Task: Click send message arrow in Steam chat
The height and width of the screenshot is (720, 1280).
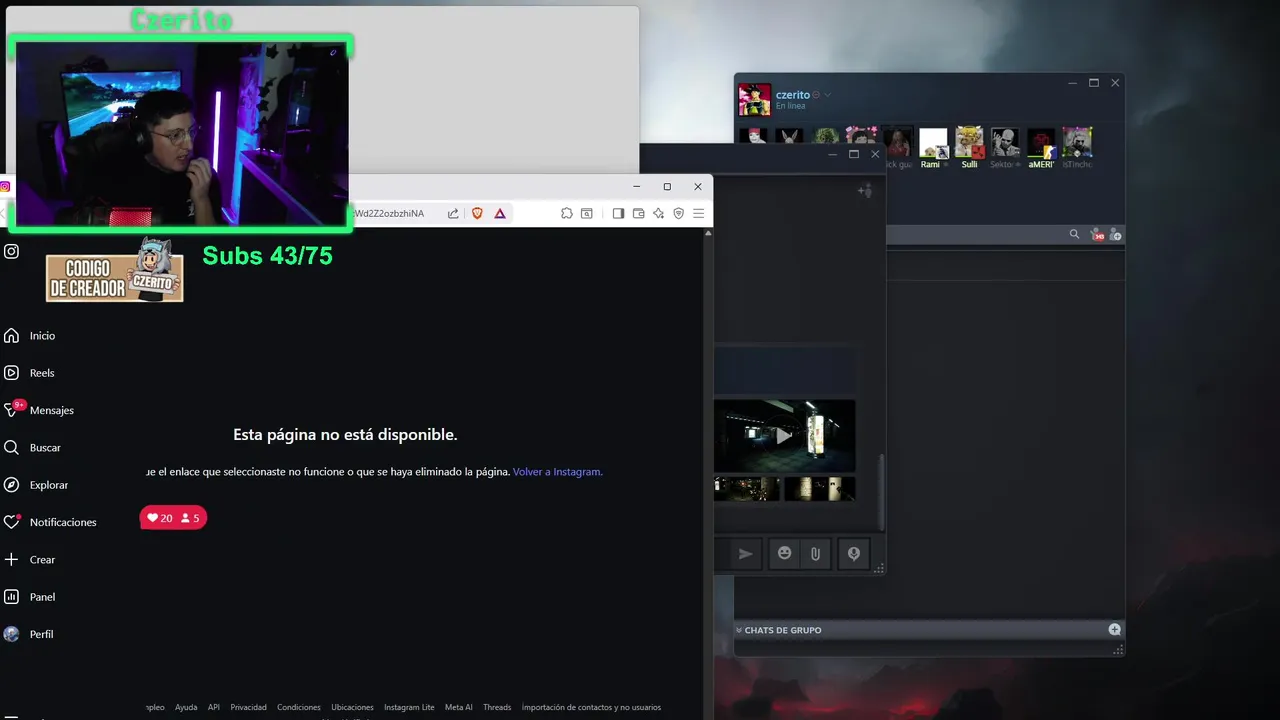Action: click(x=745, y=553)
